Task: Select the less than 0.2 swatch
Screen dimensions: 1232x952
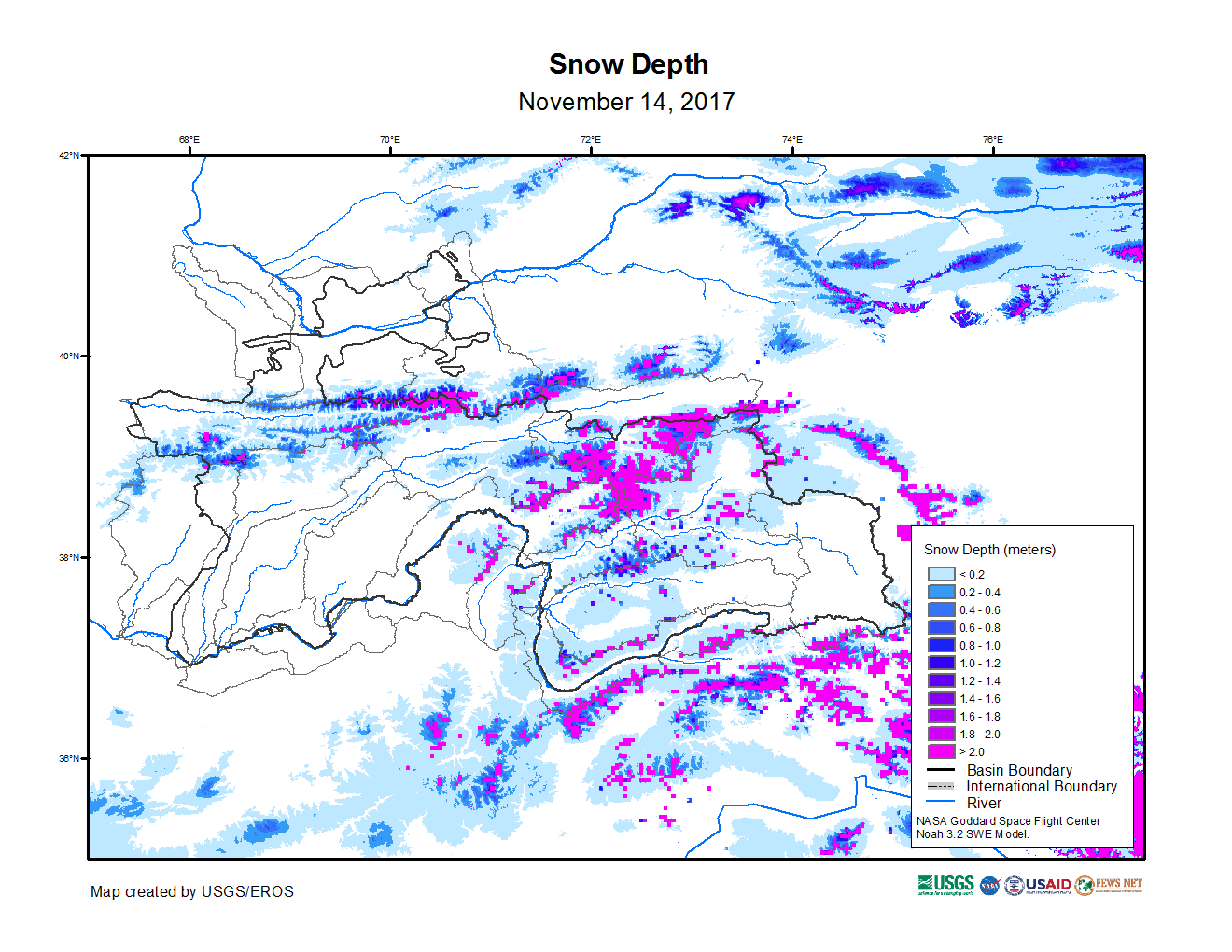Action: click(941, 575)
